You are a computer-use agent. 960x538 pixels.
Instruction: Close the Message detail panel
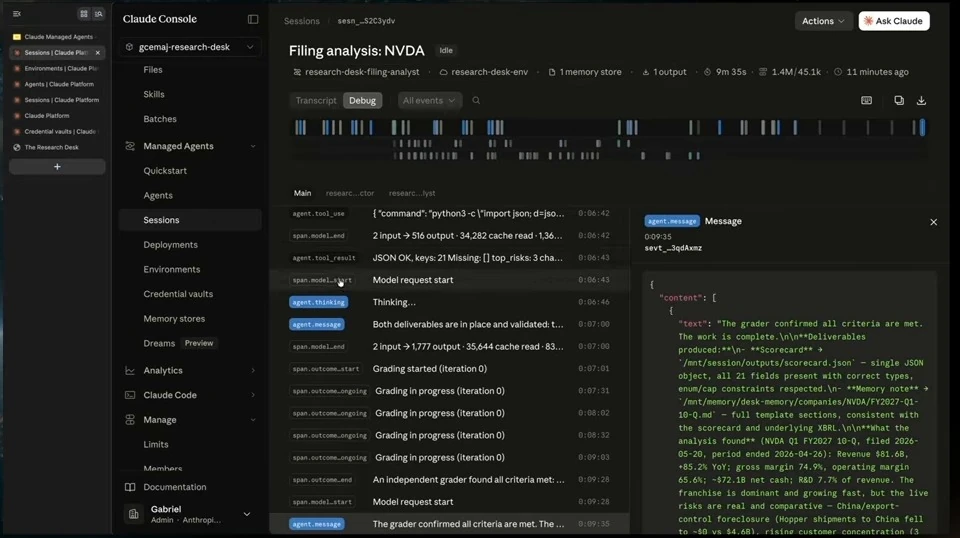tap(934, 222)
